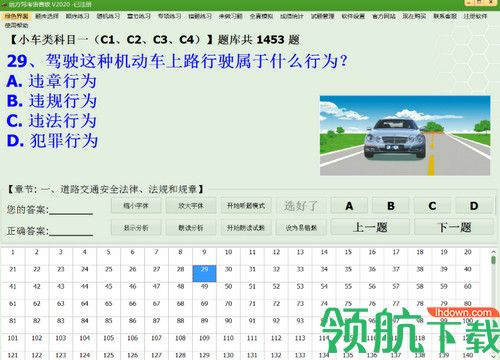The width and height of the screenshot is (500, 360).
Task: Click the 开始朗读试题 button
Action: (x=246, y=228)
